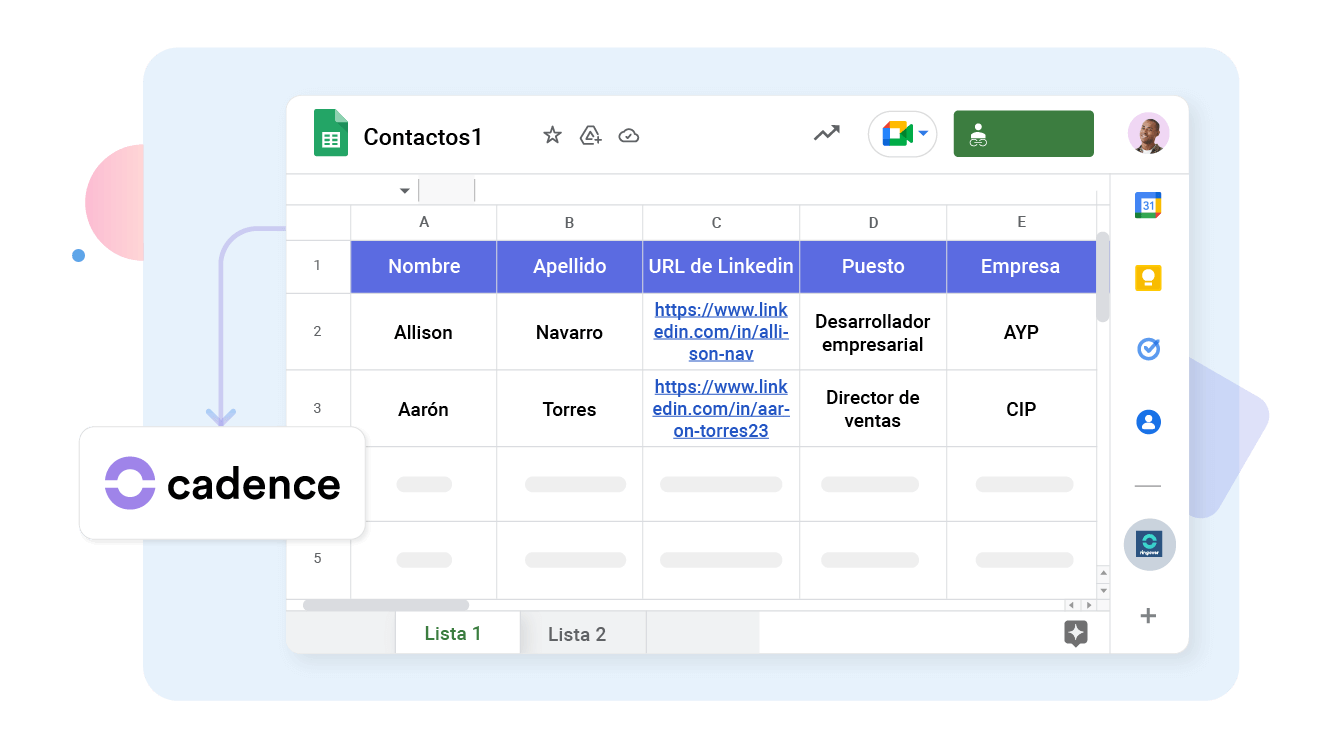Open Google Keep from the side panel

coord(1148,277)
